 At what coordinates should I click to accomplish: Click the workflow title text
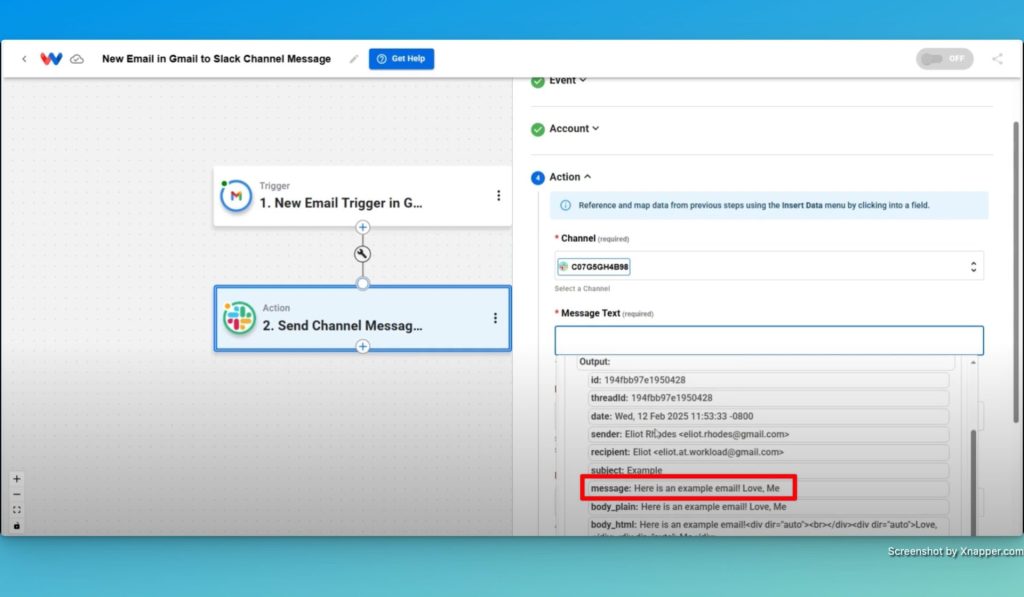point(216,59)
